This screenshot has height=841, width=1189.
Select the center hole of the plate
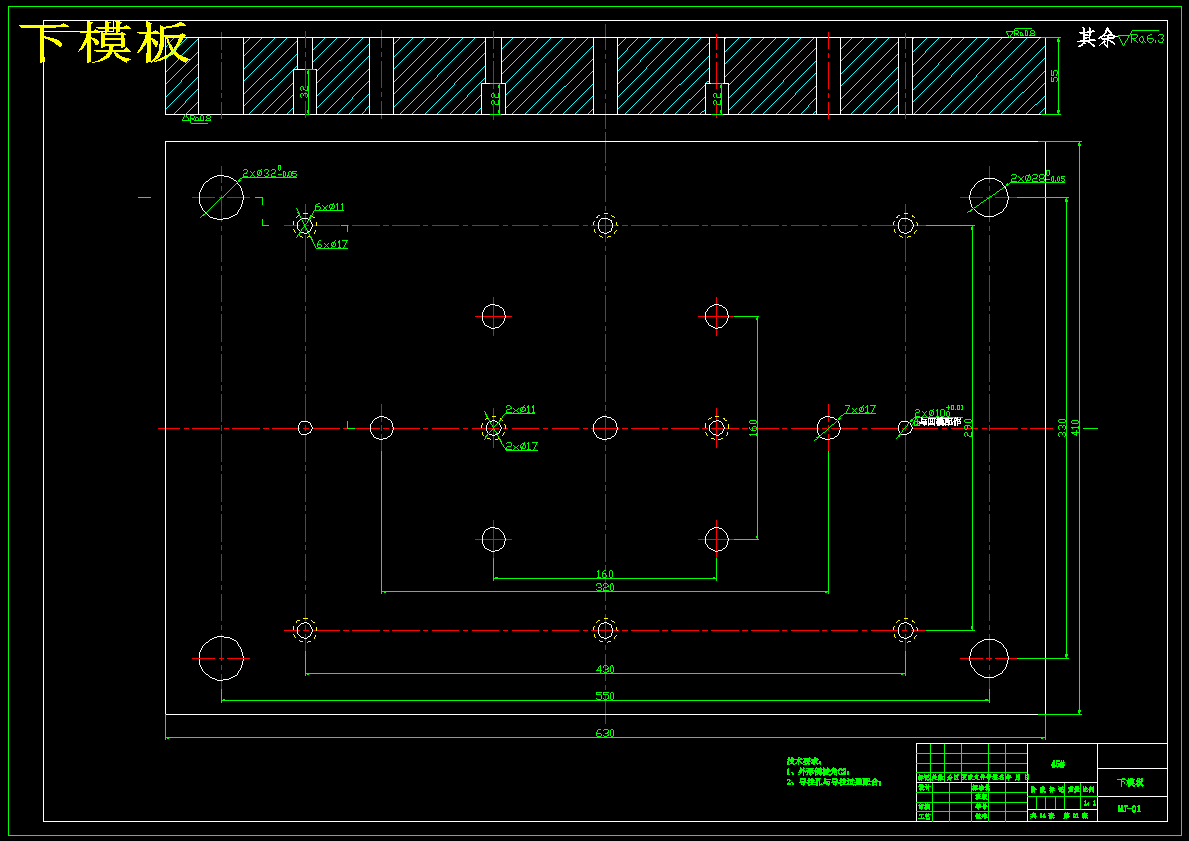[605, 428]
